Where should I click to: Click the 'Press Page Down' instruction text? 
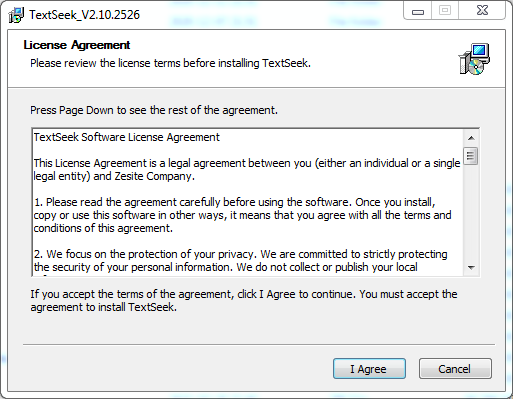[x=154, y=110]
